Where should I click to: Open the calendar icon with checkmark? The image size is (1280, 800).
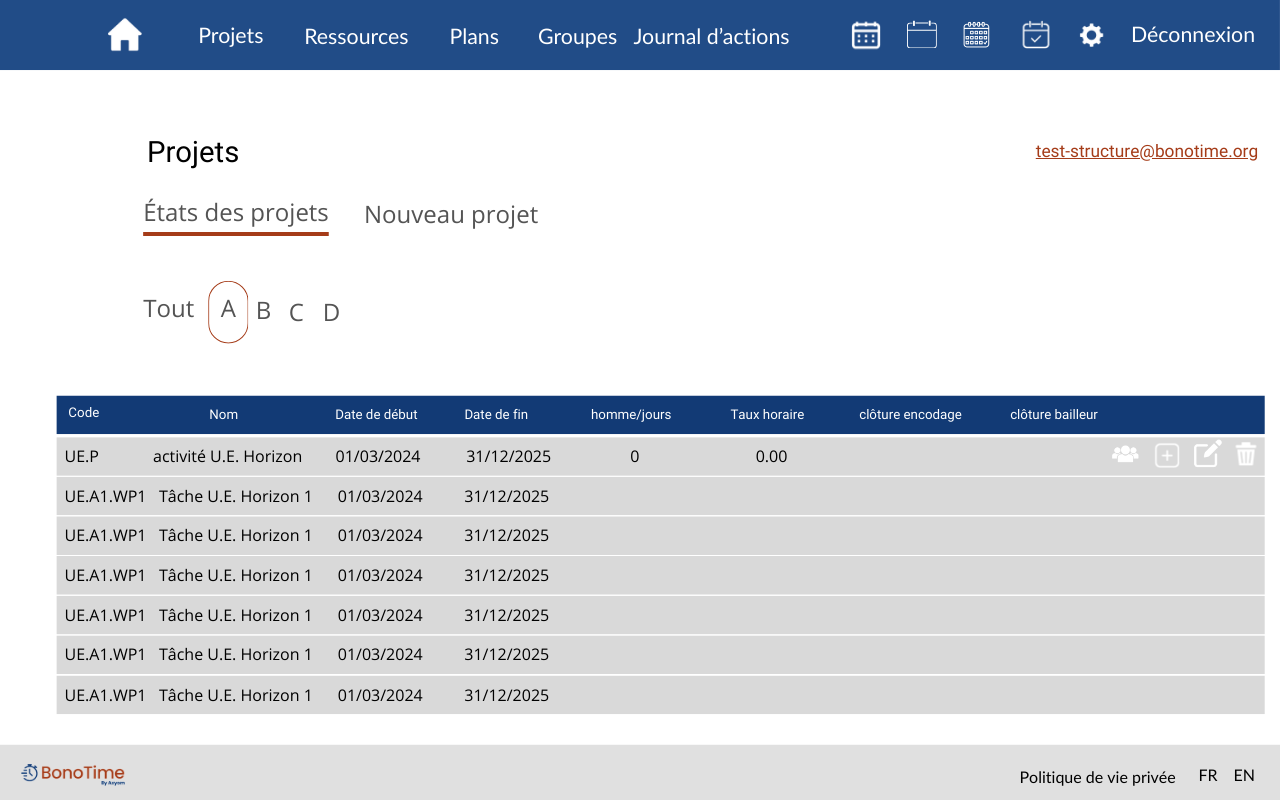point(1035,35)
